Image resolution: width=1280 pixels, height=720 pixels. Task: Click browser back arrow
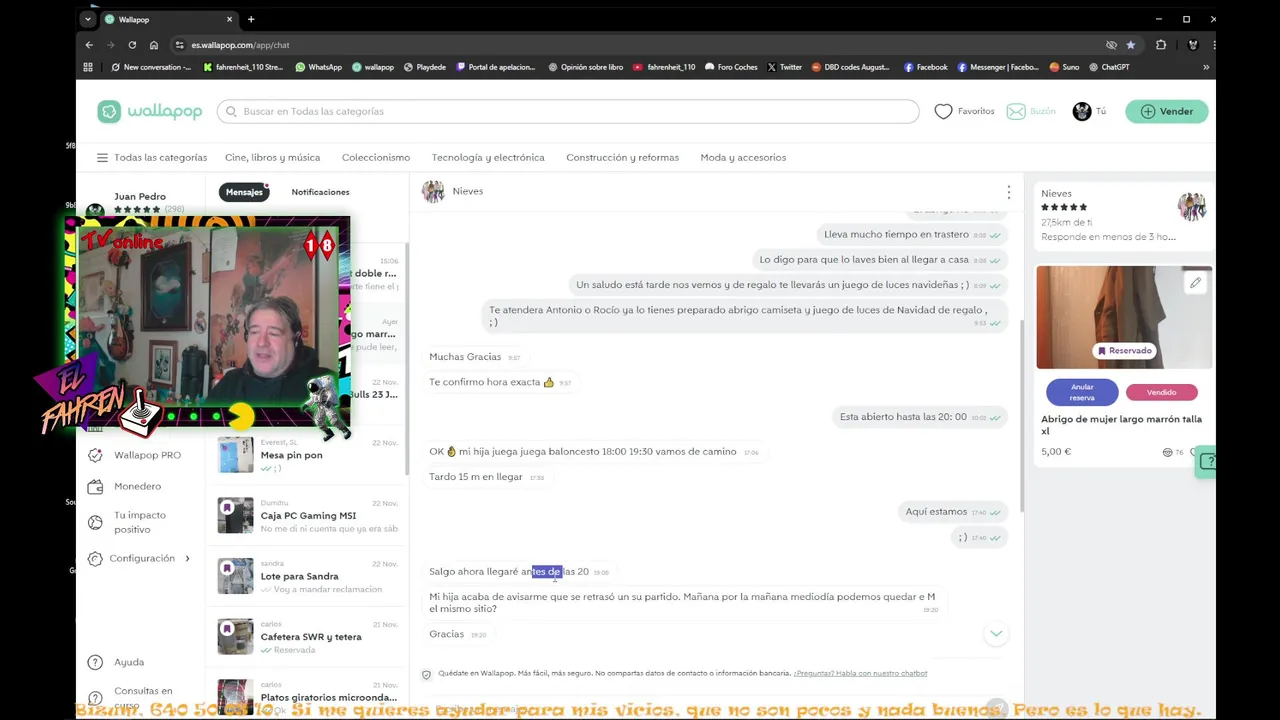click(89, 45)
